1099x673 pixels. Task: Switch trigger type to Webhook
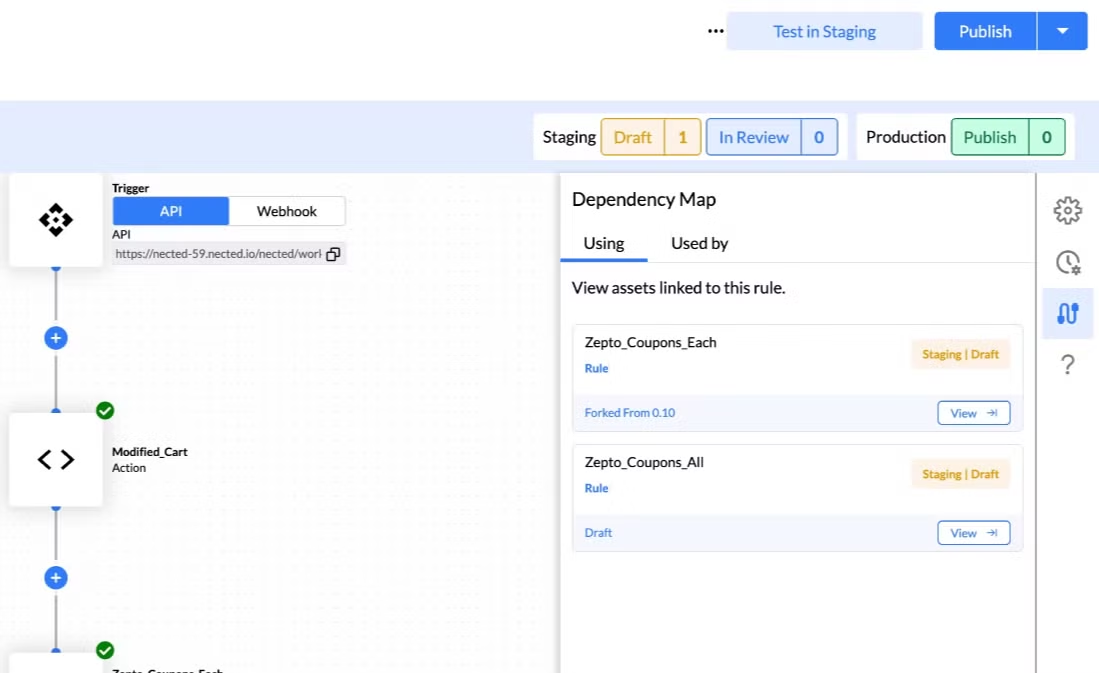(x=287, y=211)
